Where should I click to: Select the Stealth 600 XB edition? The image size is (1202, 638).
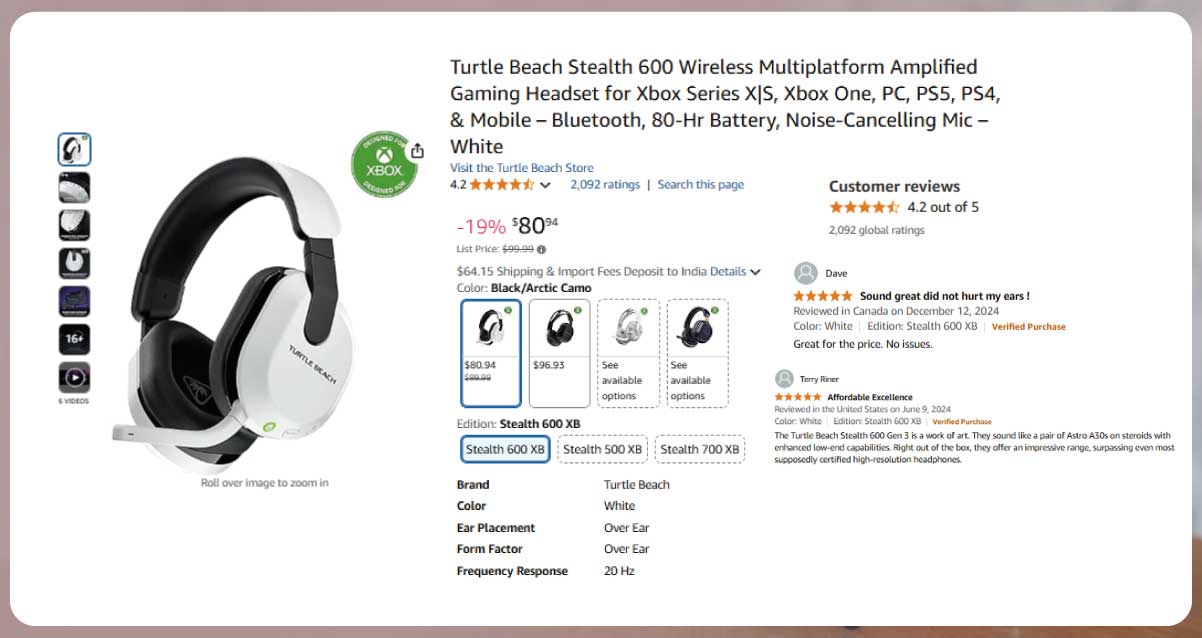pos(505,449)
